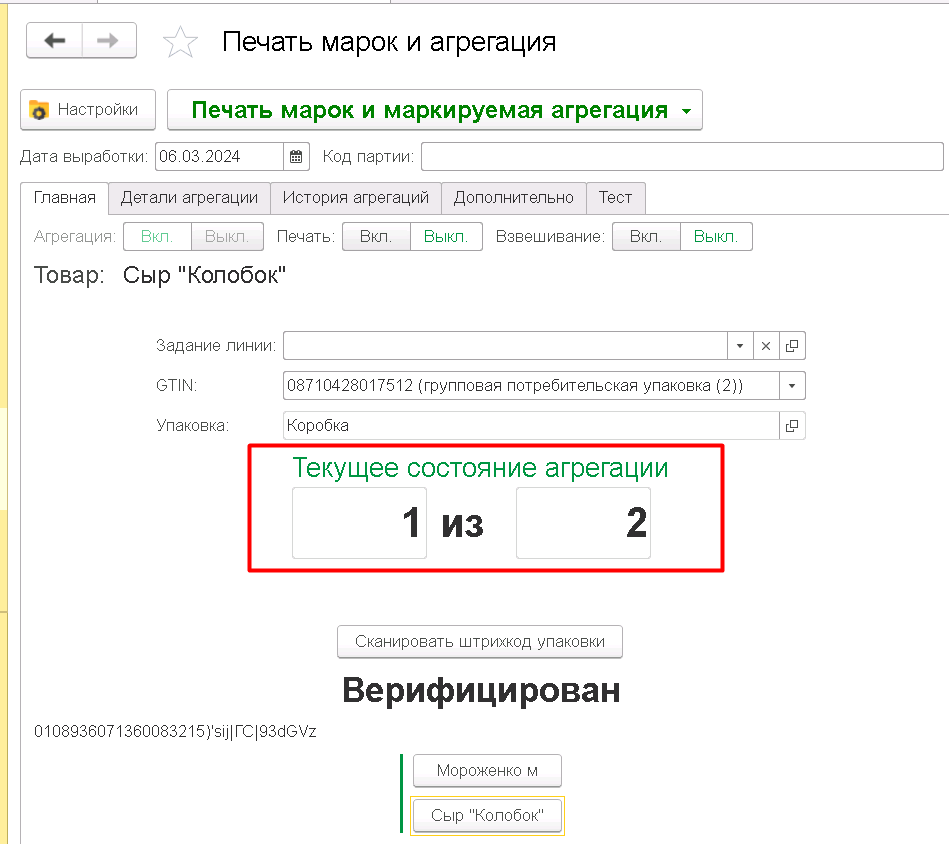949x844 pixels.
Task: Click the Упаковка field with Коробка
Action: click(x=531, y=426)
